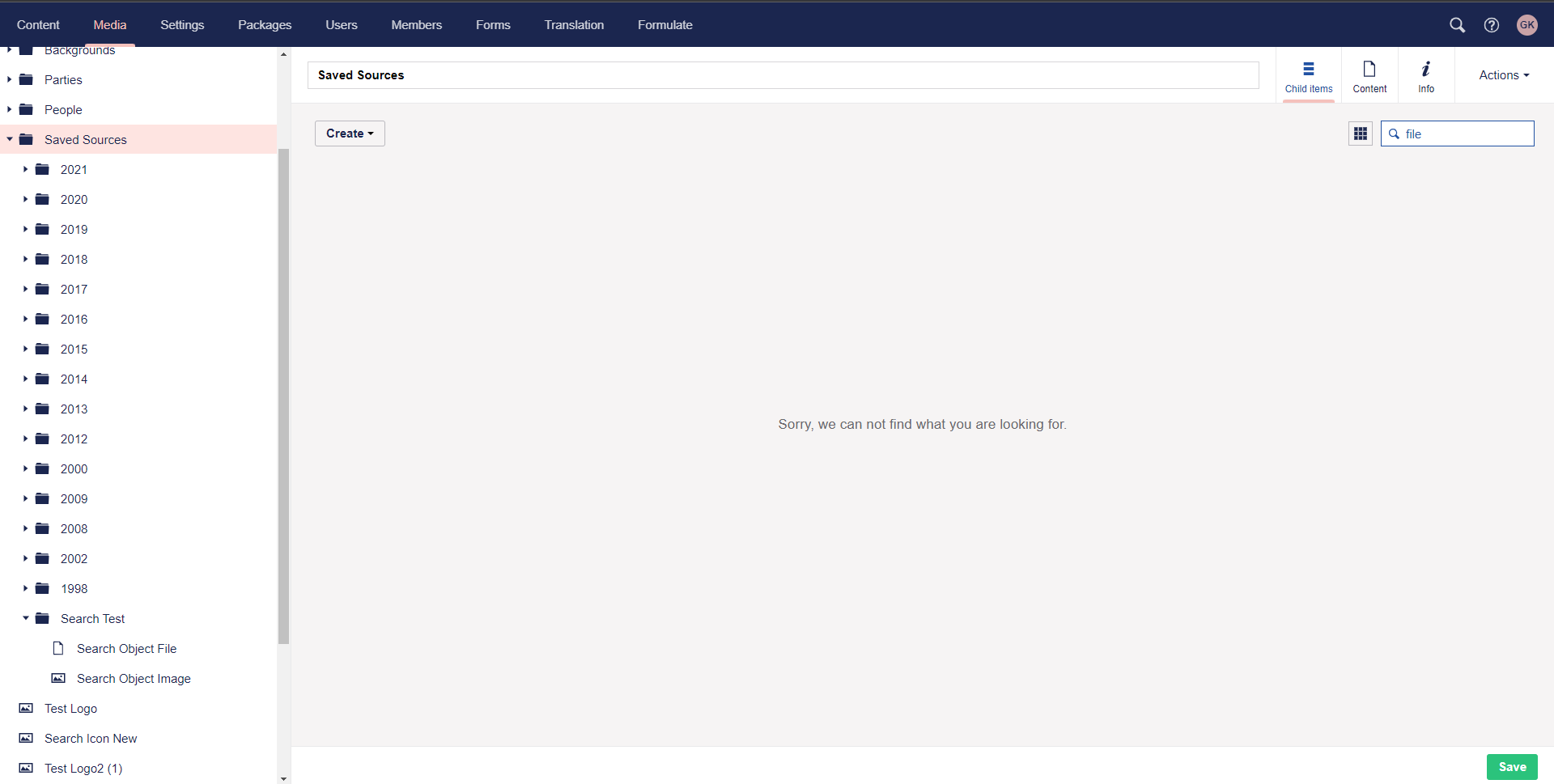
Task: Open the Actions dropdown
Action: [x=1502, y=74]
